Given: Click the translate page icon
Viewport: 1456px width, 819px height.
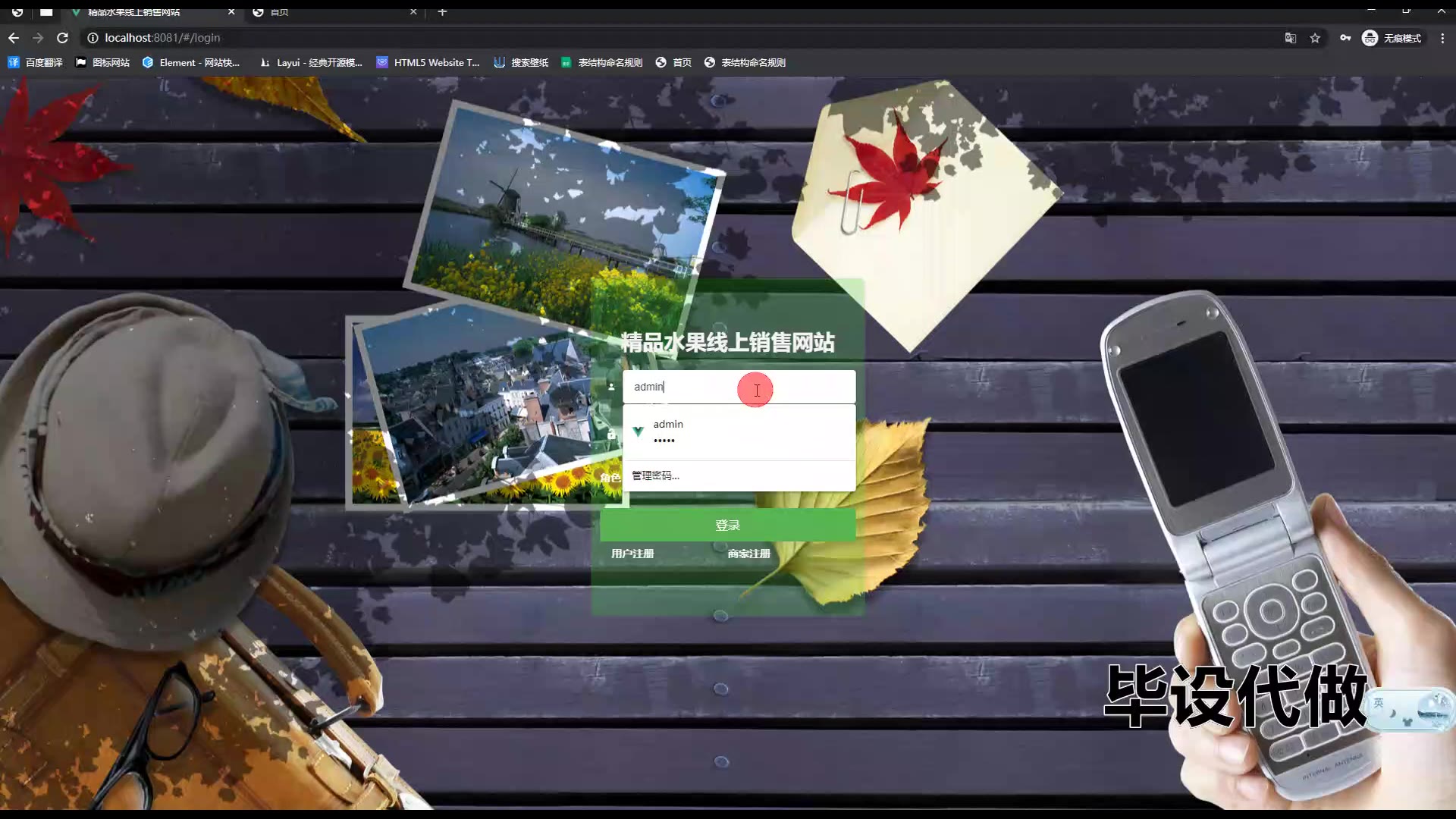Looking at the screenshot, I should (1290, 38).
